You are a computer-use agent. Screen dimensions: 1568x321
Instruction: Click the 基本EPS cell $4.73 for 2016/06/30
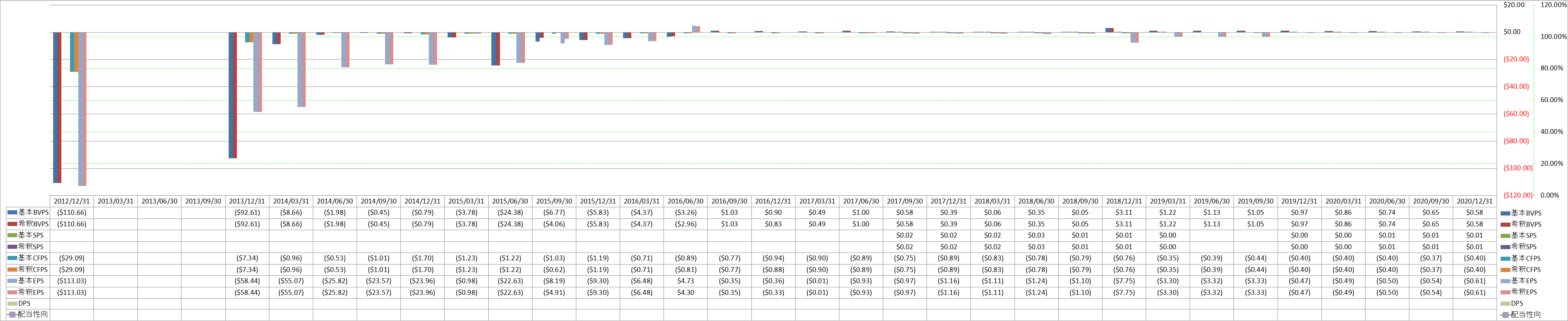[685, 281]
